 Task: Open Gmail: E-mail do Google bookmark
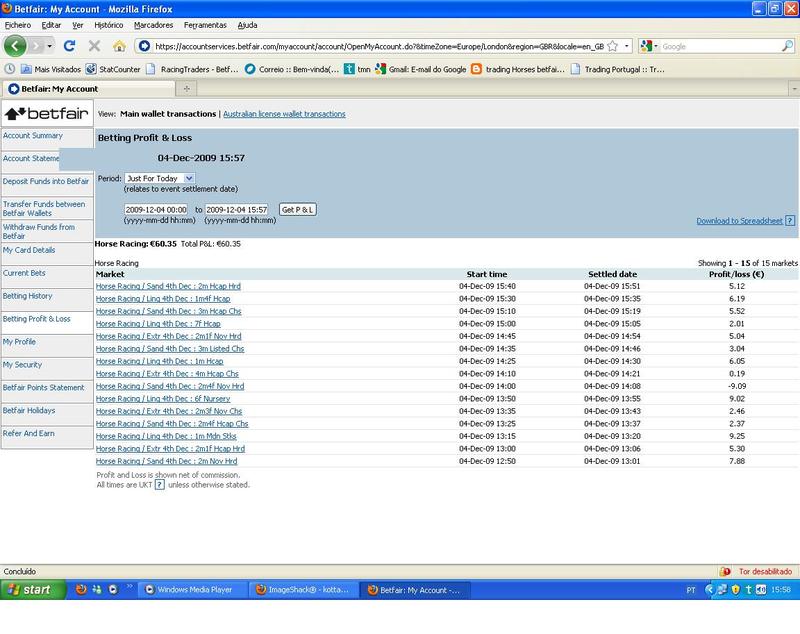tap(421, 69)
